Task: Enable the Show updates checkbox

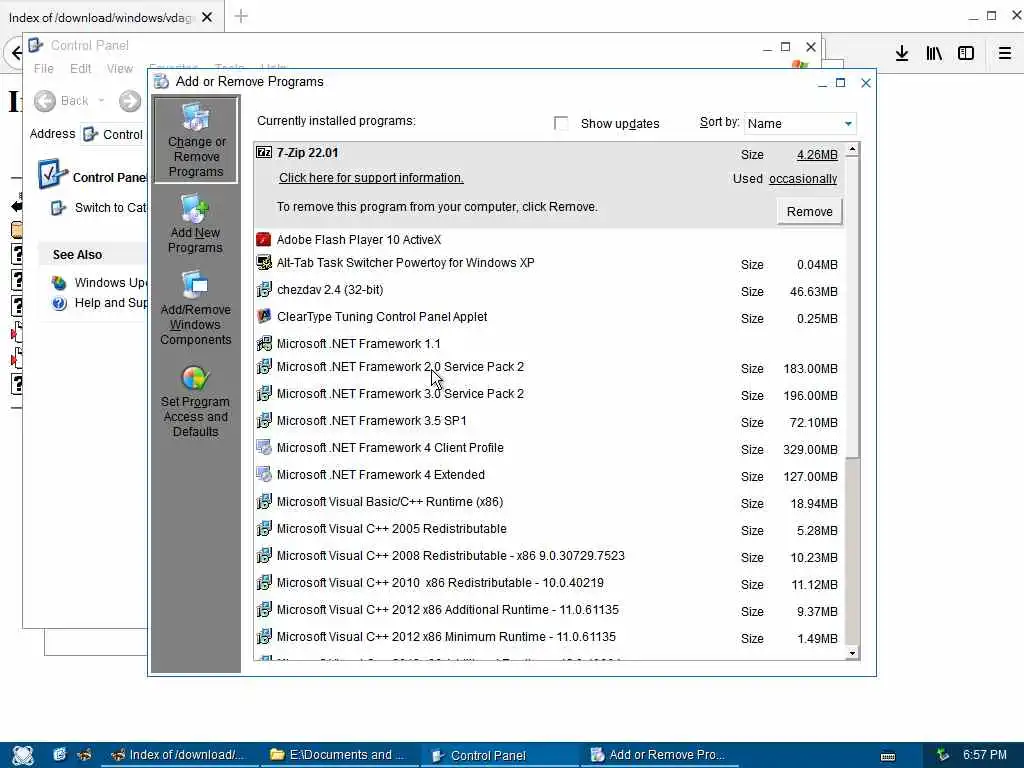Action: (560, 123)
